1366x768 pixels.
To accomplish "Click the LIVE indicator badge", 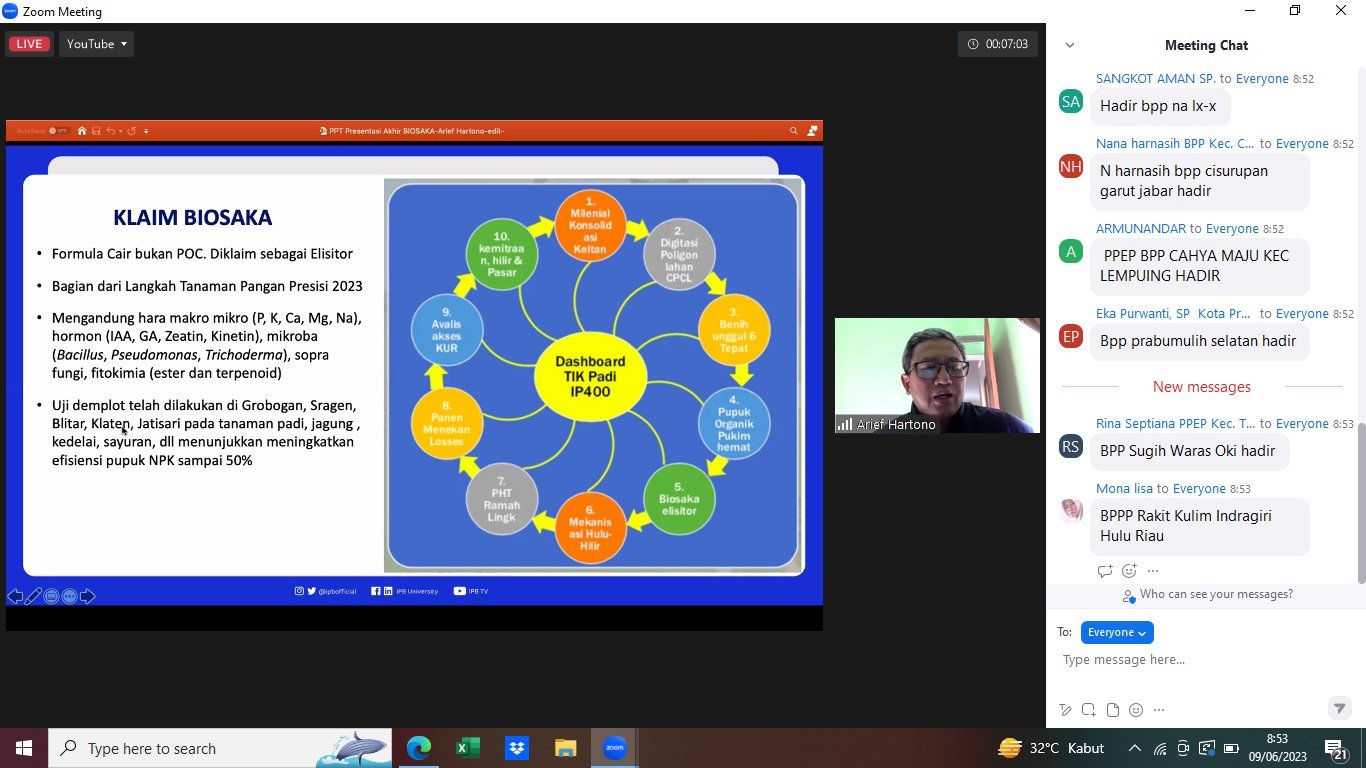I will coord(29,44).
